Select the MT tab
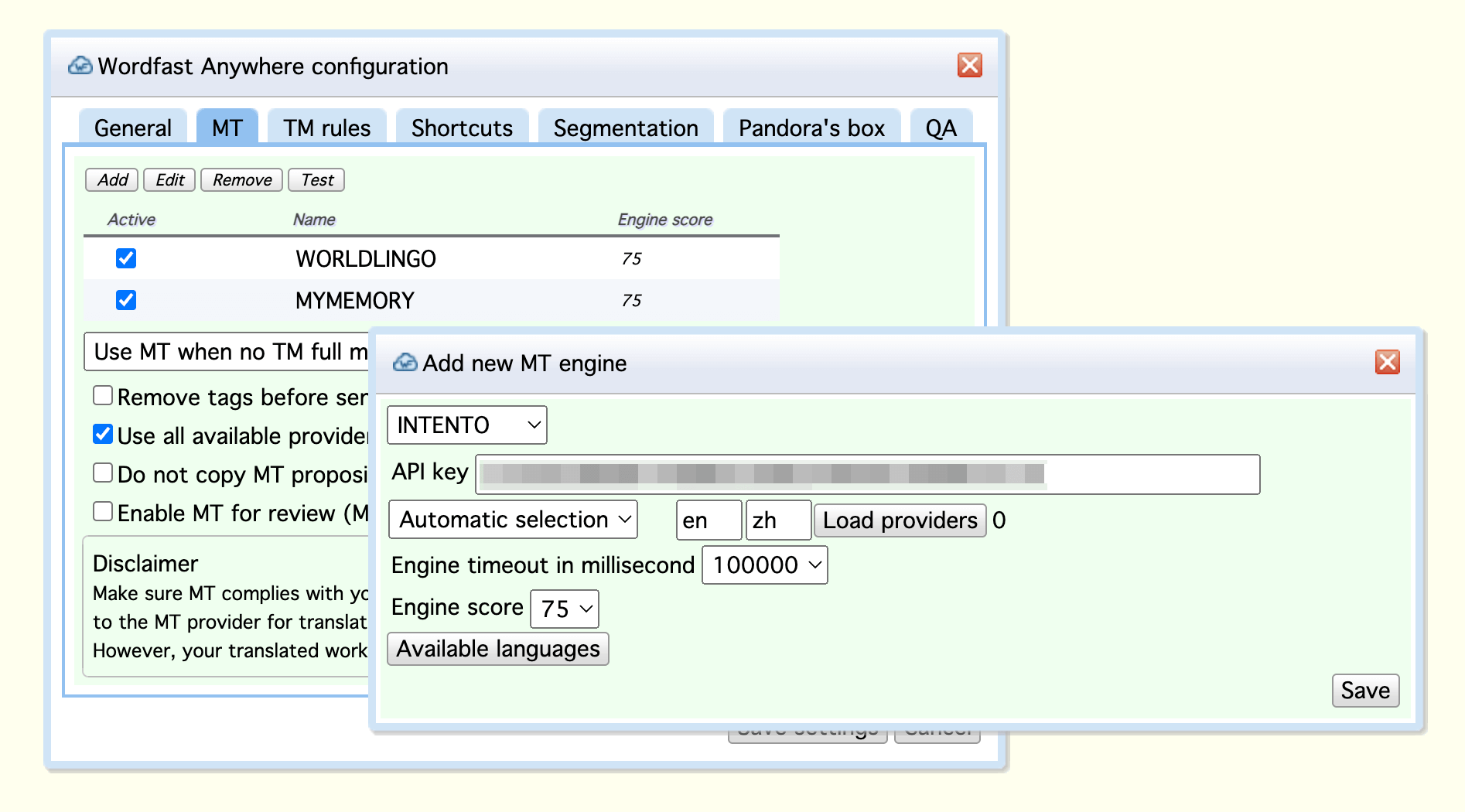The height and width of the screenshot is (812, 1465). click(227, 128)
